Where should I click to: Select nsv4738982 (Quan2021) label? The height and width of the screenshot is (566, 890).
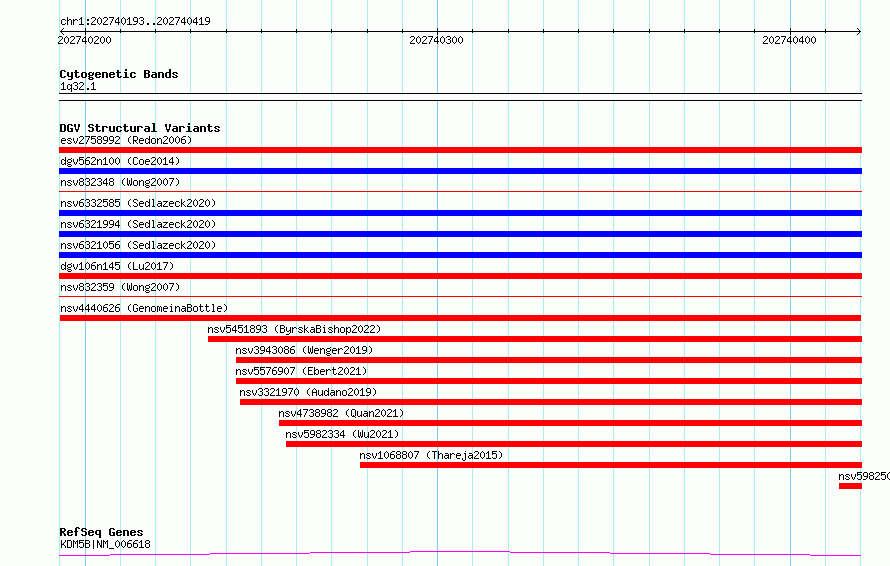tap(341, 413)
